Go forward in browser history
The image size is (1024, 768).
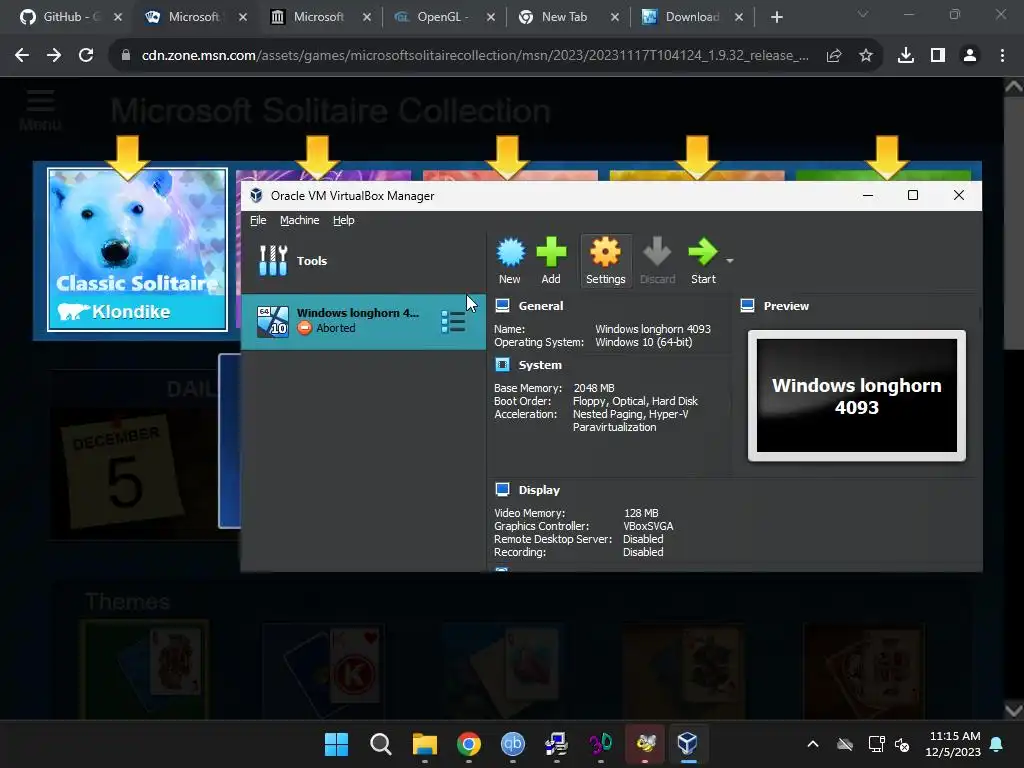coord(54,56)
